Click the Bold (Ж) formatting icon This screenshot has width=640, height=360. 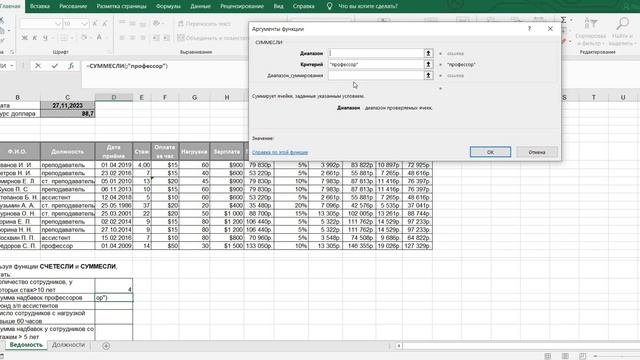point(24,38)
